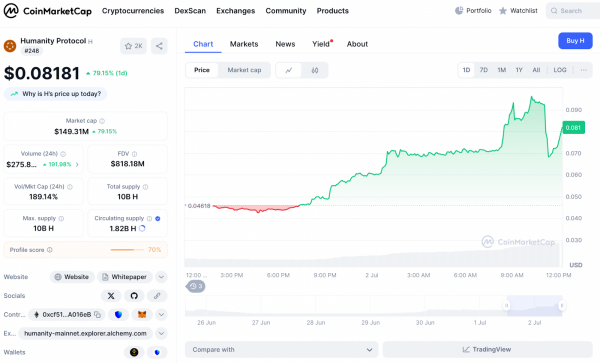Open the Compare with dropdown
Image resolution: width=600 pixels, height=363 pixels.
tap(282, 350)
